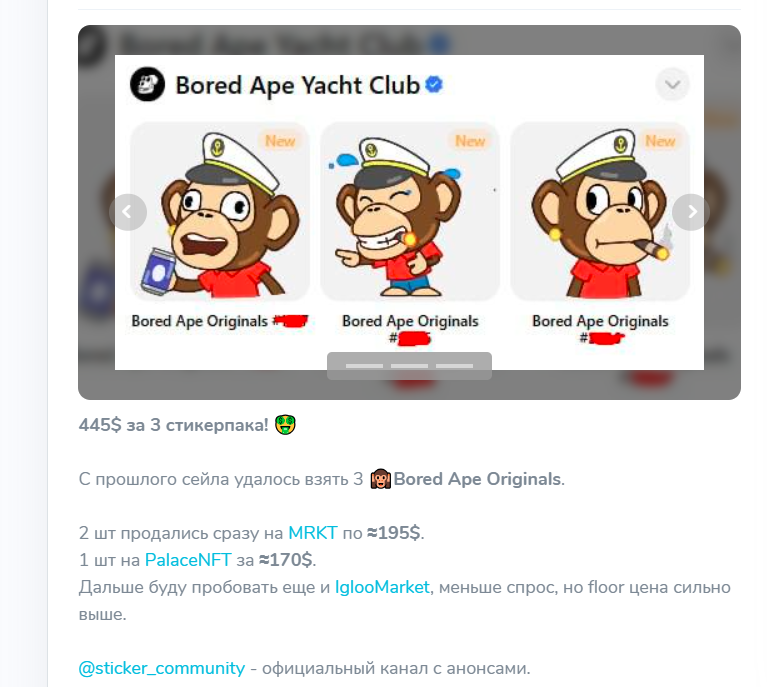767x687 pixels.
Task: Click the blue verified badge icon
Action: pyautogui.click(x=434, y=84)
